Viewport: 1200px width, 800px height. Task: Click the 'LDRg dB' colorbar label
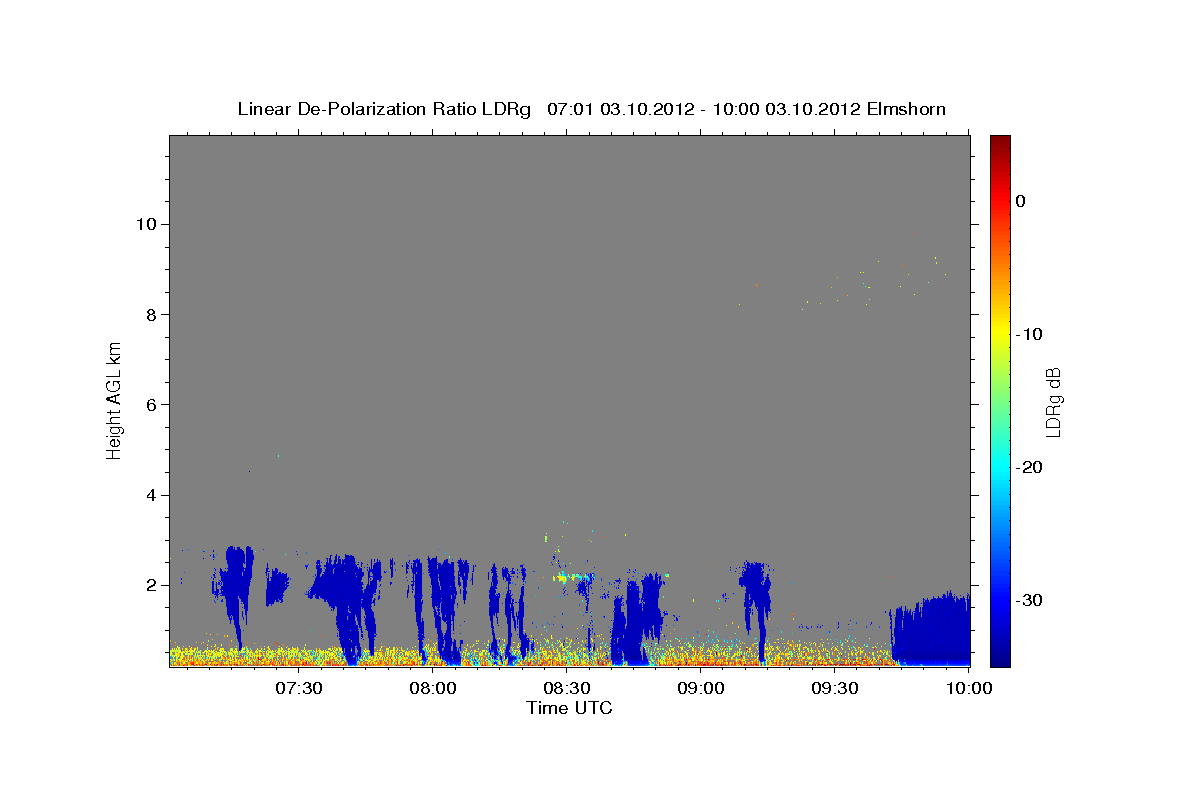pos(1053,401)
